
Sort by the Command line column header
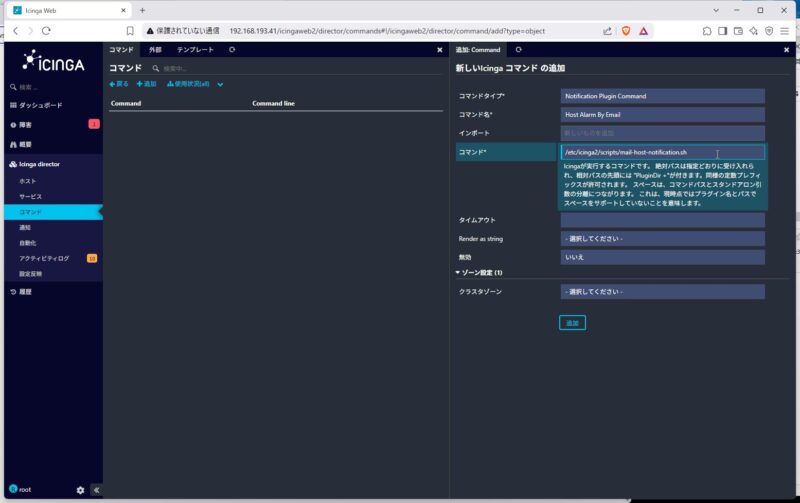[x=273, y=104]
